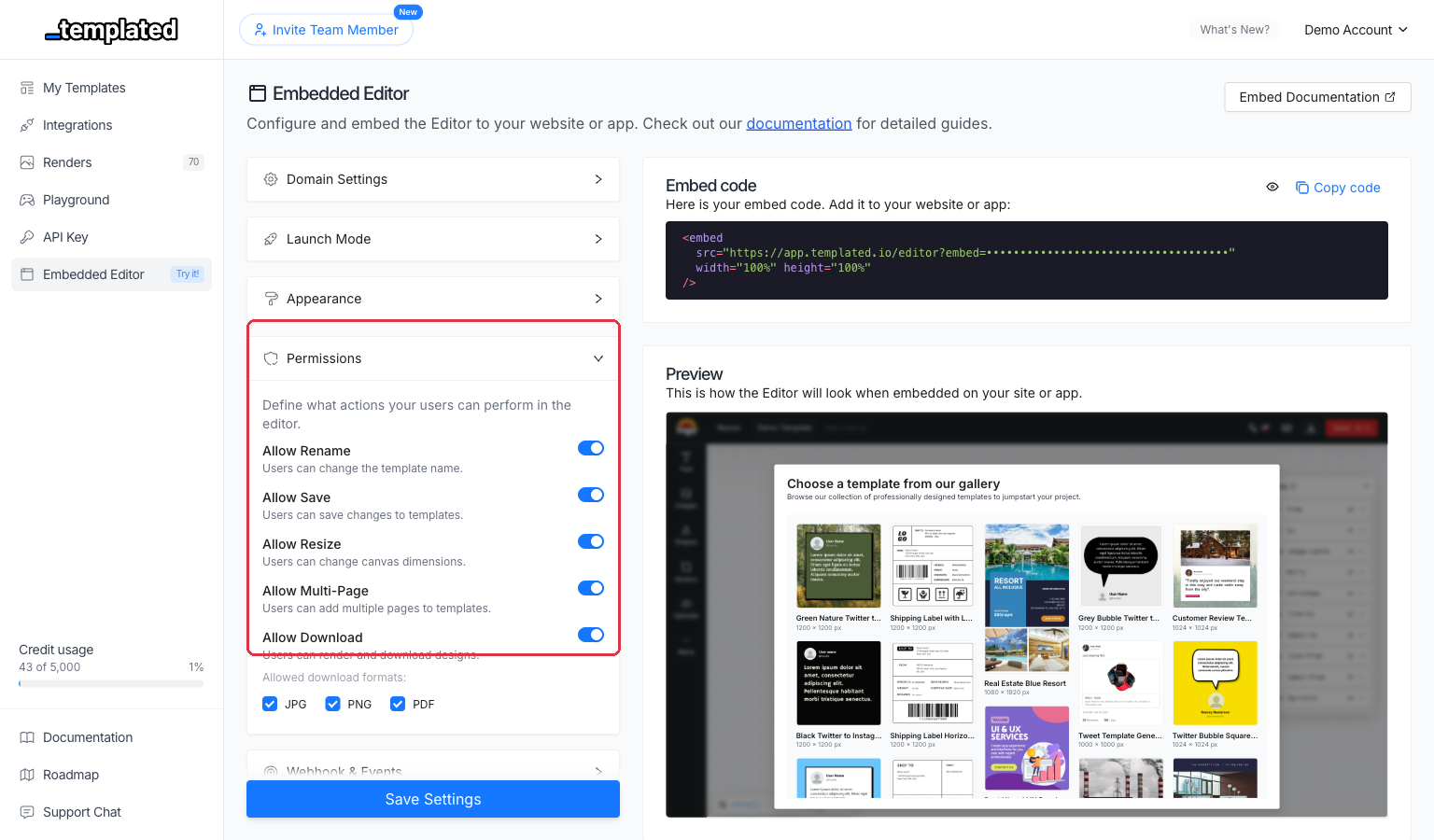The width and height of the screenshot is (1434, 840).
Task: Open the Demo Account dropdown
Action: pyautogui.click(x=1356, y=29)
